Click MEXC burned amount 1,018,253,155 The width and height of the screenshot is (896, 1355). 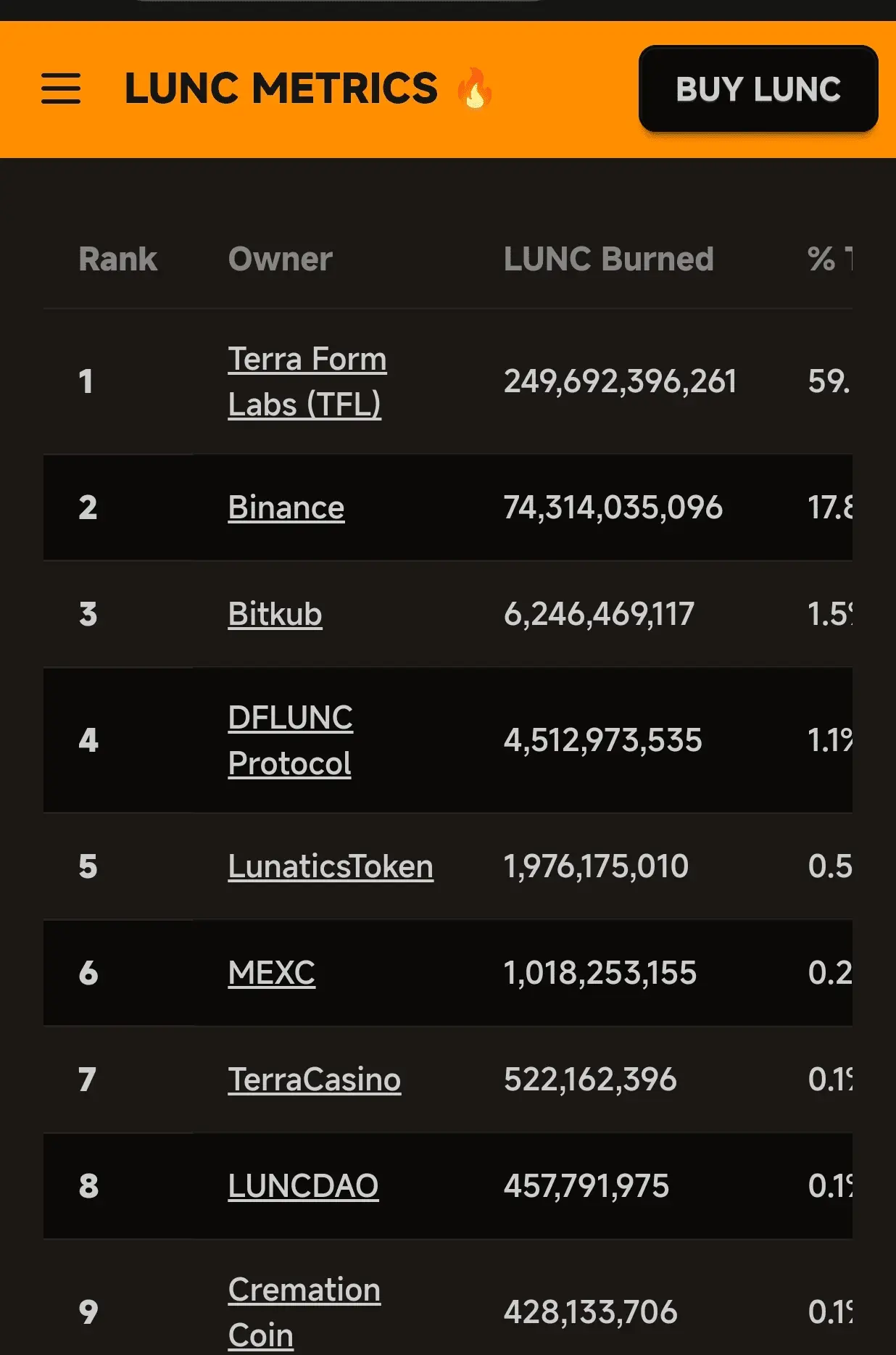[600, 973]
